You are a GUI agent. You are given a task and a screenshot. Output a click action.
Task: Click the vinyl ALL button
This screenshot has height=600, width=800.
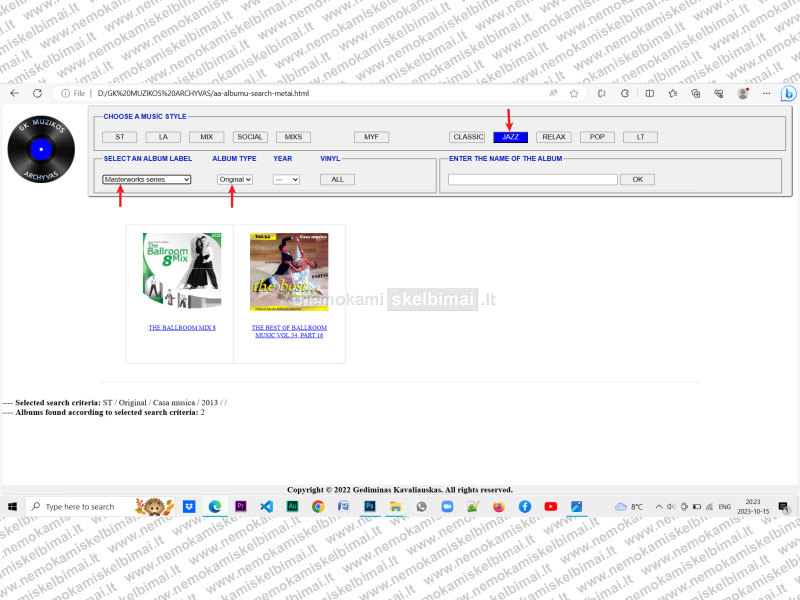pos(337,180)
